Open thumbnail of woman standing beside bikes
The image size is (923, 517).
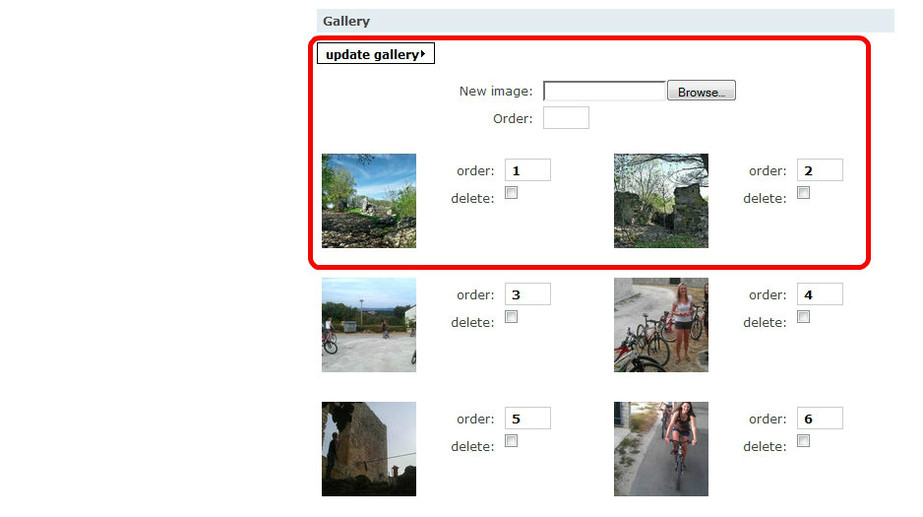tap(661, 325)
